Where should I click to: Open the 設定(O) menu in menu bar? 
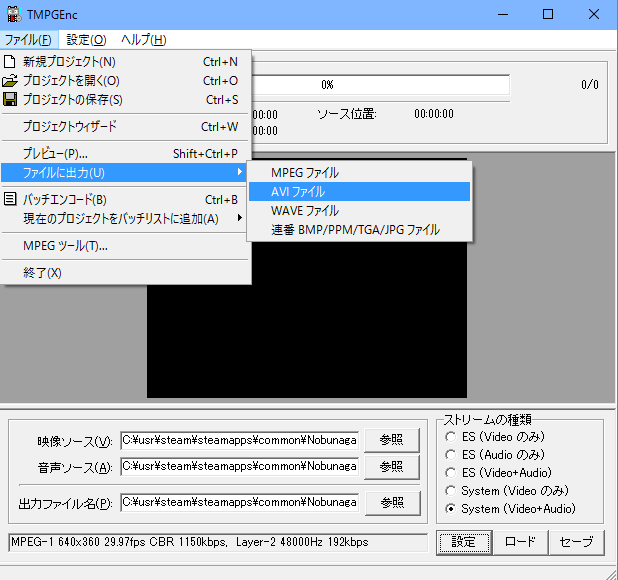point(86,40)
